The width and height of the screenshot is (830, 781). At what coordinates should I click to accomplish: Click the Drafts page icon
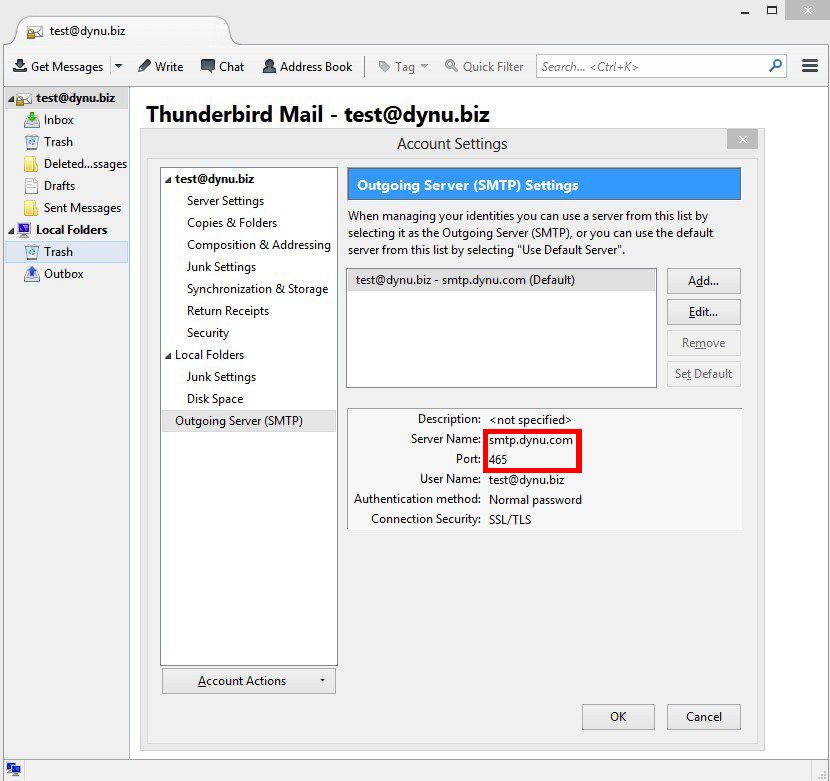coord(31,186)
